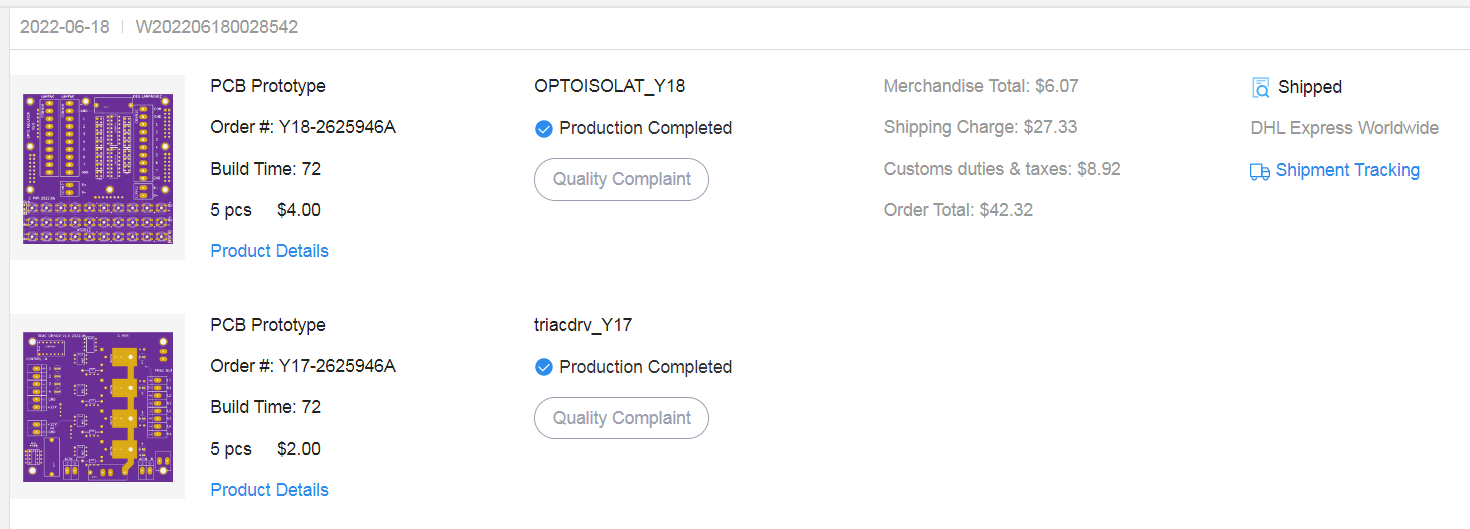Open Product Details for order Y17-2625946A
This screenshot has height=529, width=1470.
269,490
